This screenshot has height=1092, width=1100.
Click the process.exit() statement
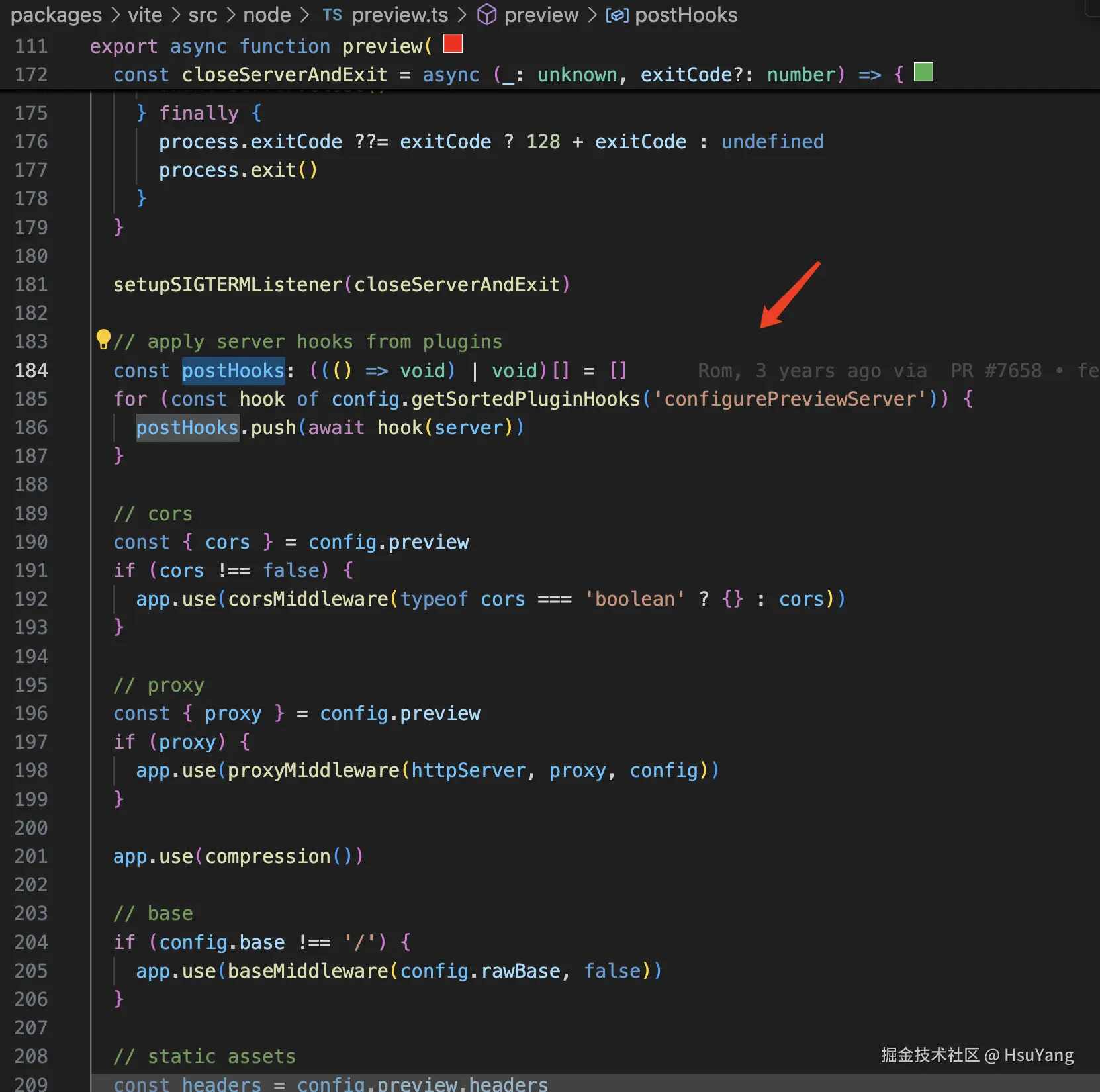[x=238, y=170]
